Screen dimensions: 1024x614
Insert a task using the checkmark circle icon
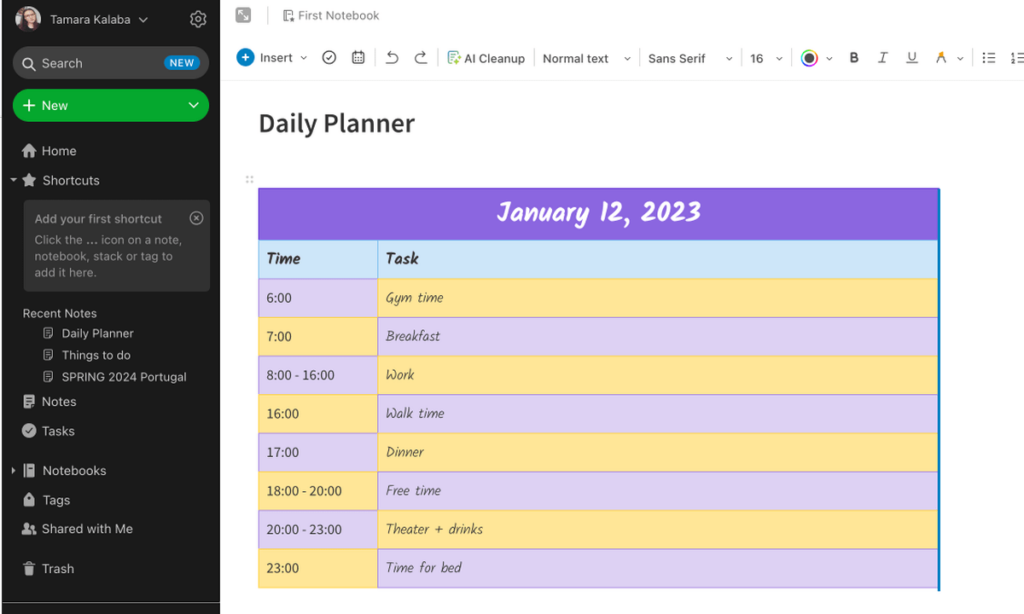coord(329,58)
